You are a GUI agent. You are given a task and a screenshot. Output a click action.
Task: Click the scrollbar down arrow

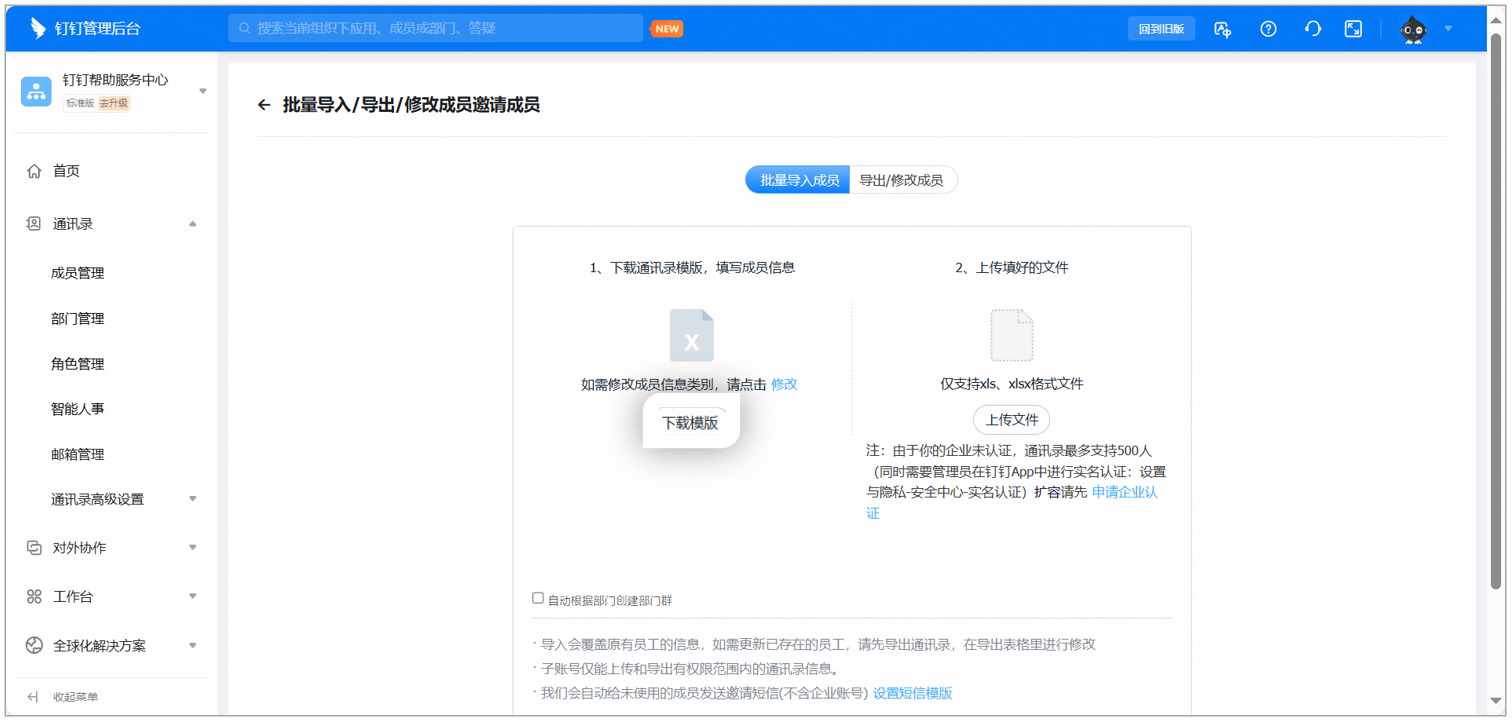(x=1496, y=700)
